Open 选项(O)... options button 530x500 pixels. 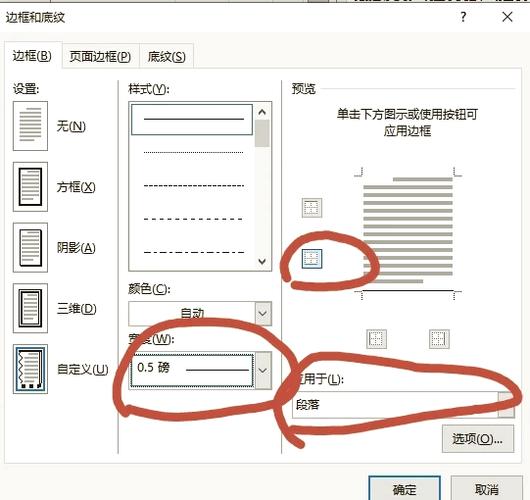point(478,439)
